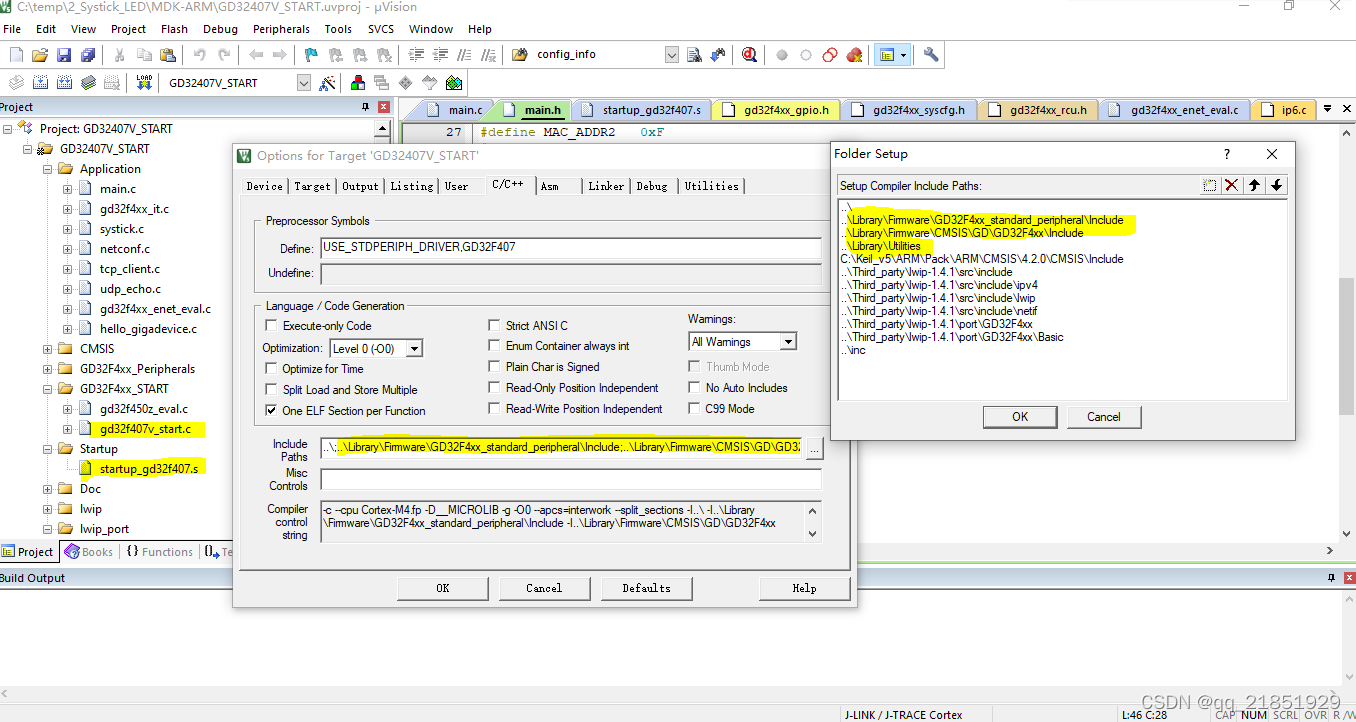Expand the Doc folder node
1356x722 pixels.
[47, 489]
